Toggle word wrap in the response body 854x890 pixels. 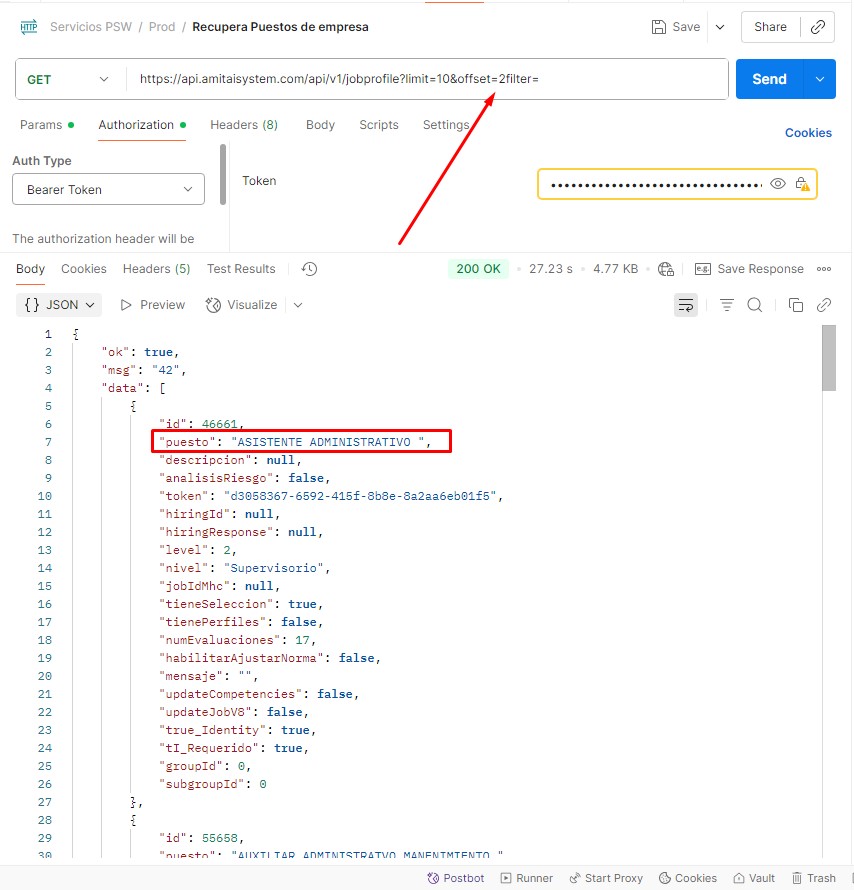pos(686,305)
